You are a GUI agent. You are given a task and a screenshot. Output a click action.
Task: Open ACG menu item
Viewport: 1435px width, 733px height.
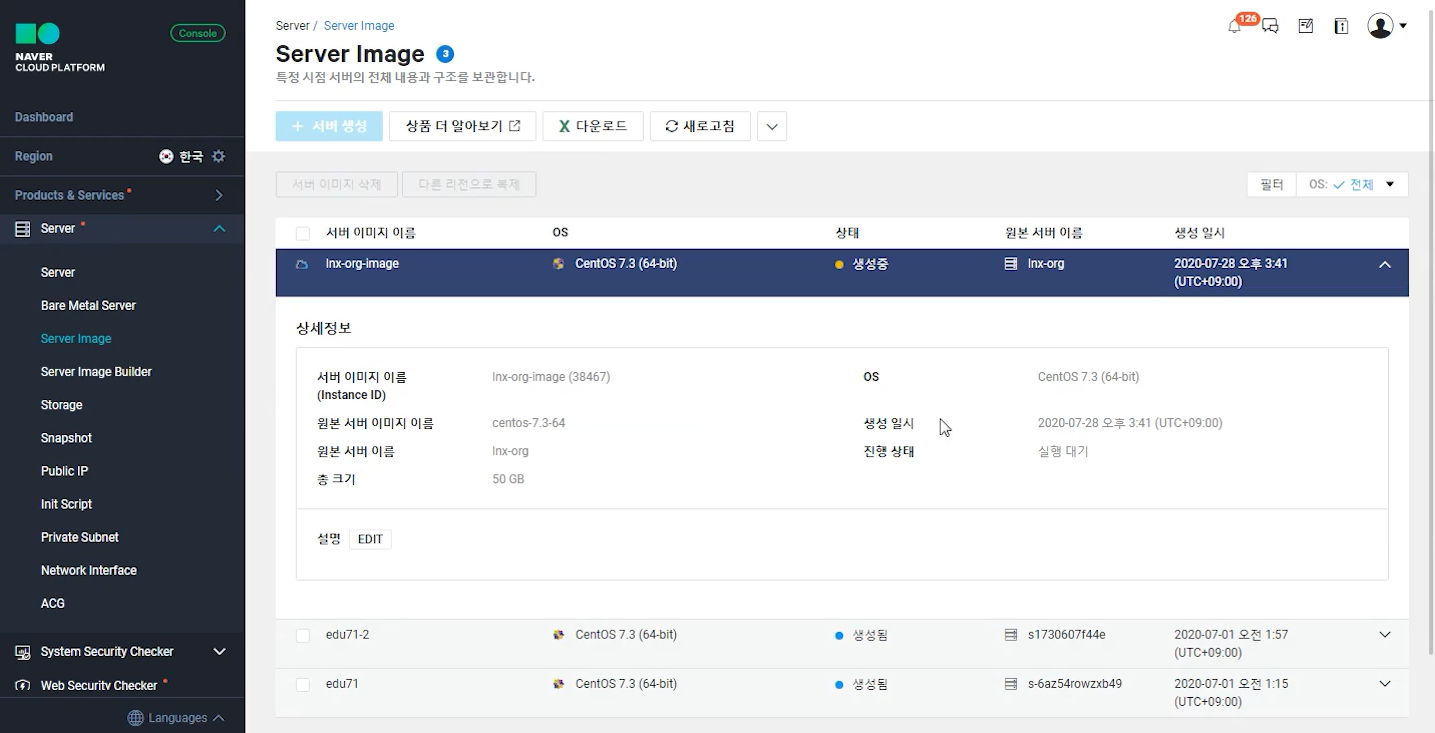[x=53, y=604]
